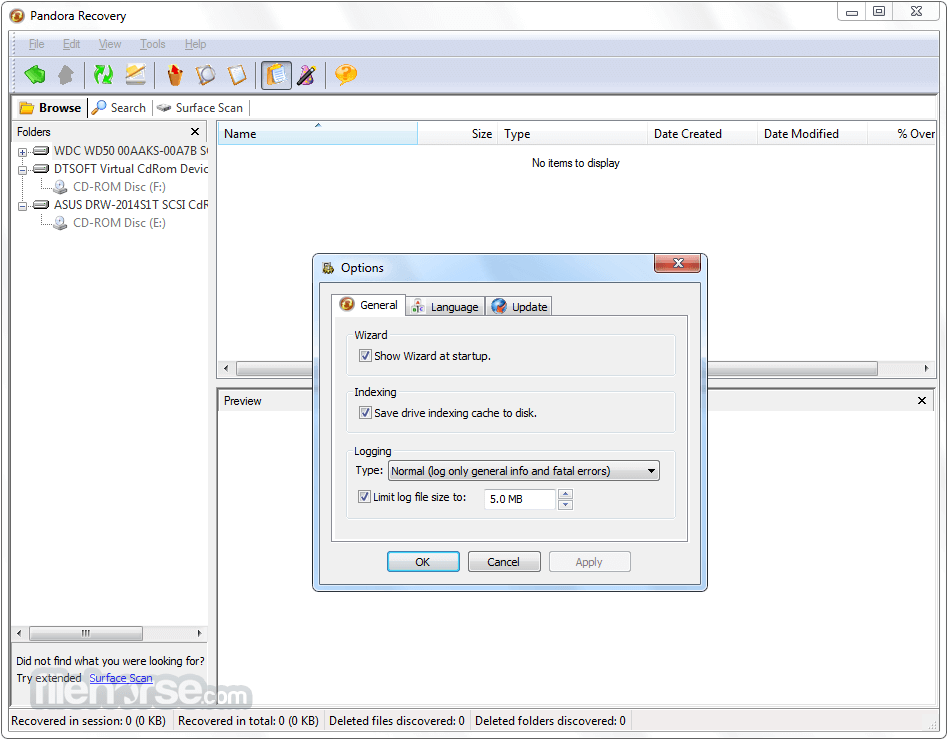The image size is (948, 740).
Task: Click Cancel in the Options dialog
Action: (x=504, y=562)
